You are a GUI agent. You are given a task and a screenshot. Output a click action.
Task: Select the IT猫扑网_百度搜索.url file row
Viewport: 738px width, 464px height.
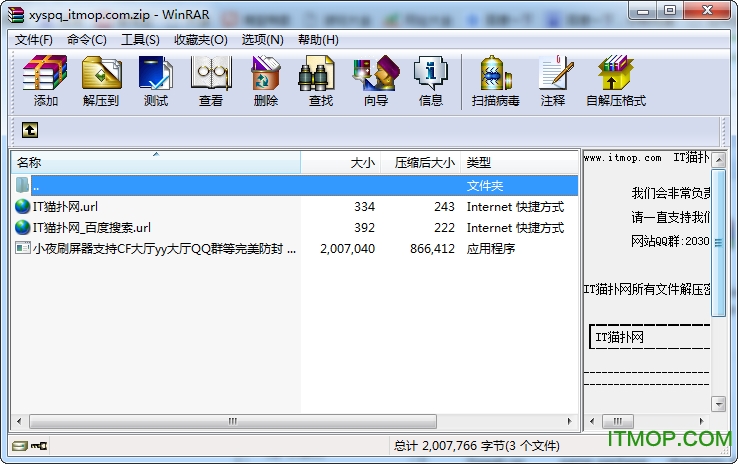[295, 227]
